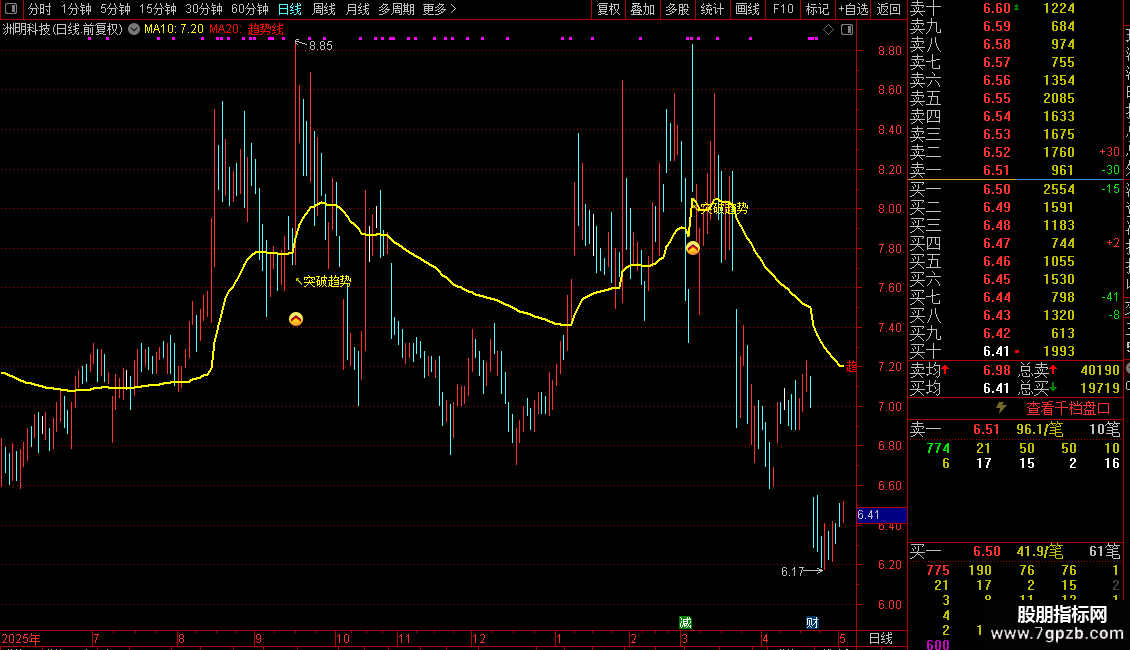Image resolution: width=1130 pixels, height=650 pixels.
Task: Toggle the left sidebar panel icon
Action: [11, 9]
